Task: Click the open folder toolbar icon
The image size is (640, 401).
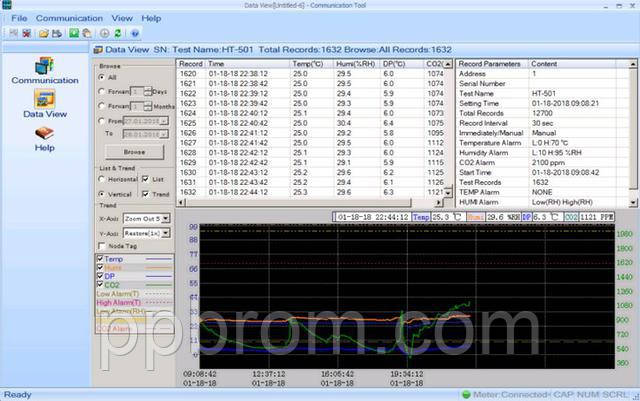Action: point(44,33)
